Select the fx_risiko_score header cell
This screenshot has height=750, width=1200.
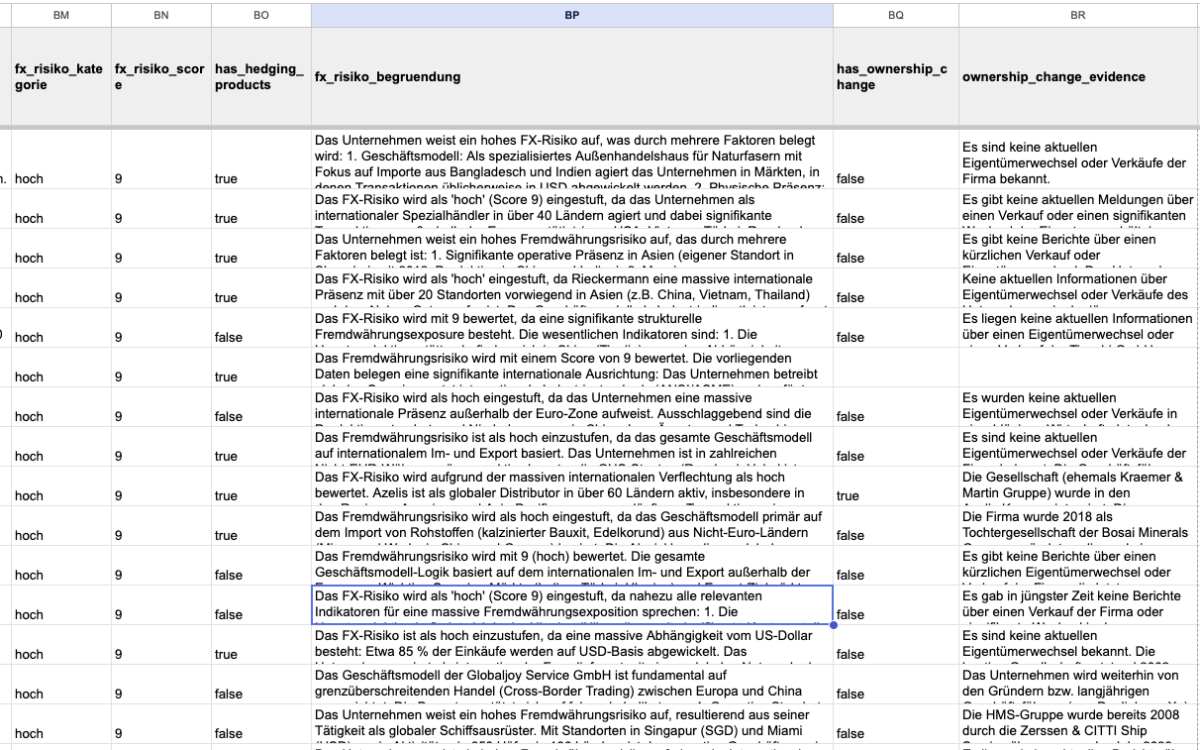pyautogui.click(x=159, y=77)
